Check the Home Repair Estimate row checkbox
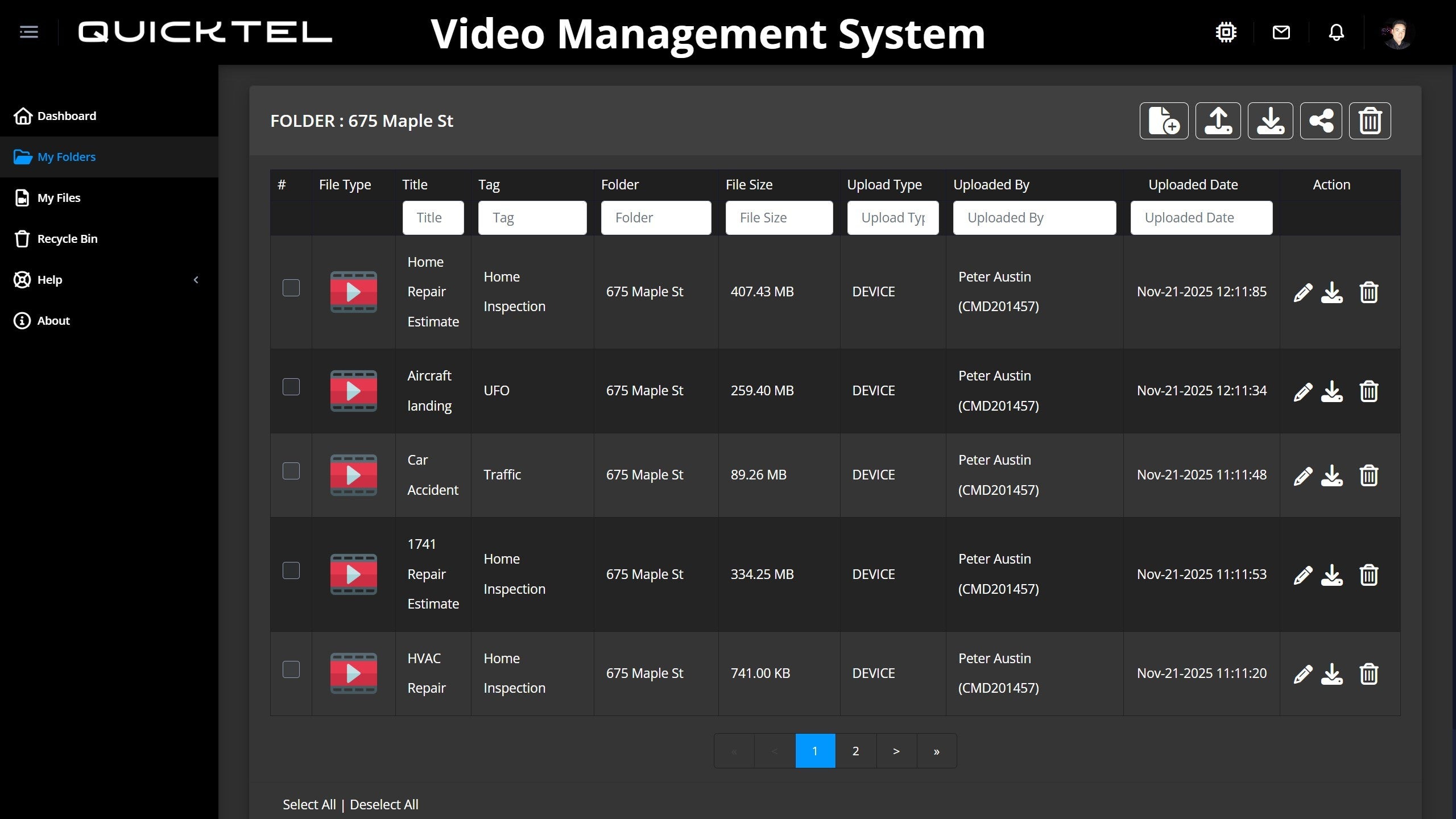Viewport: 1456px width, 819px height. coord(291,288)
